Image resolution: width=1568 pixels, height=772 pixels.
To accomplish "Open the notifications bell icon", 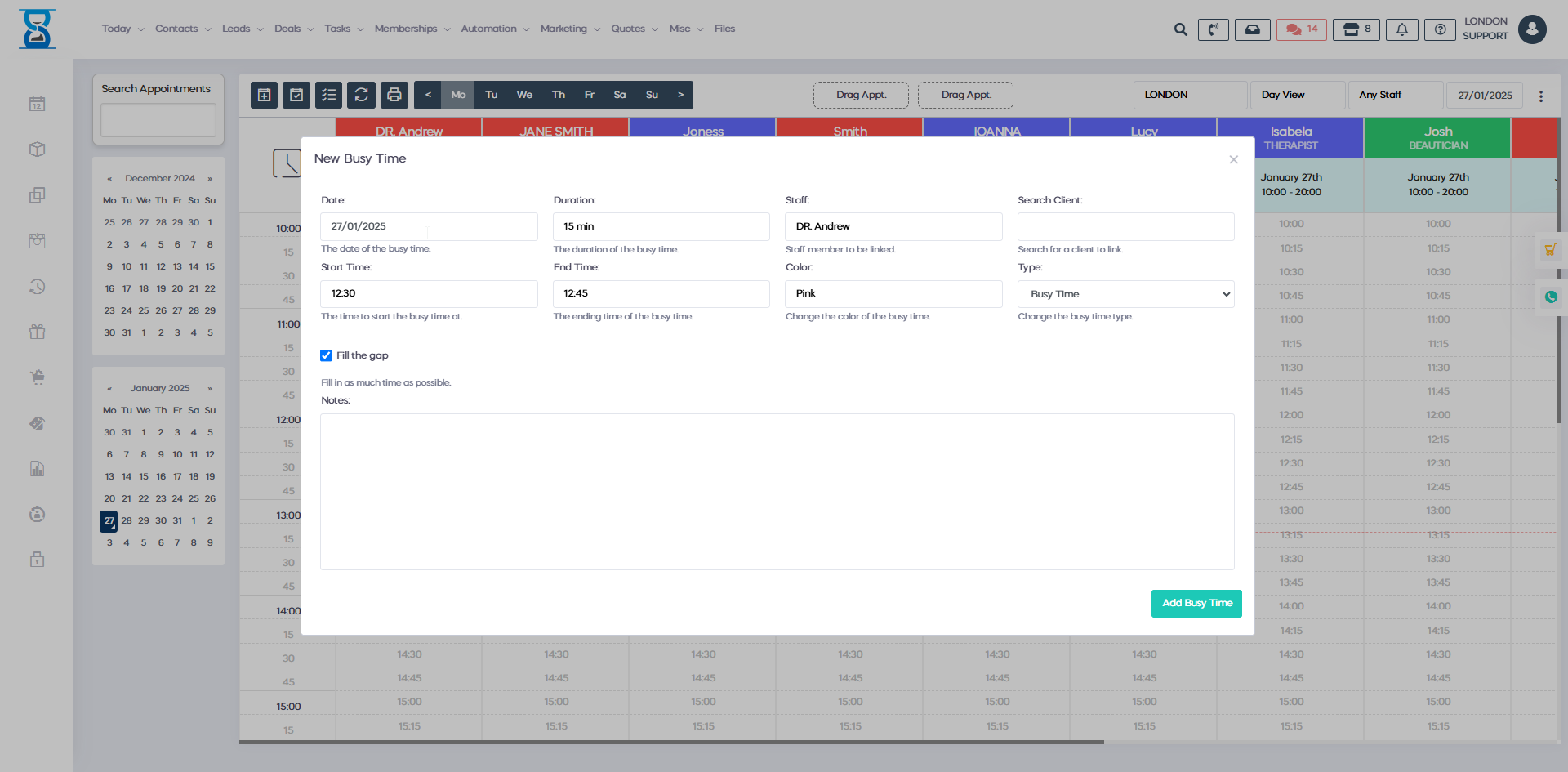I will coord(1401,29).
